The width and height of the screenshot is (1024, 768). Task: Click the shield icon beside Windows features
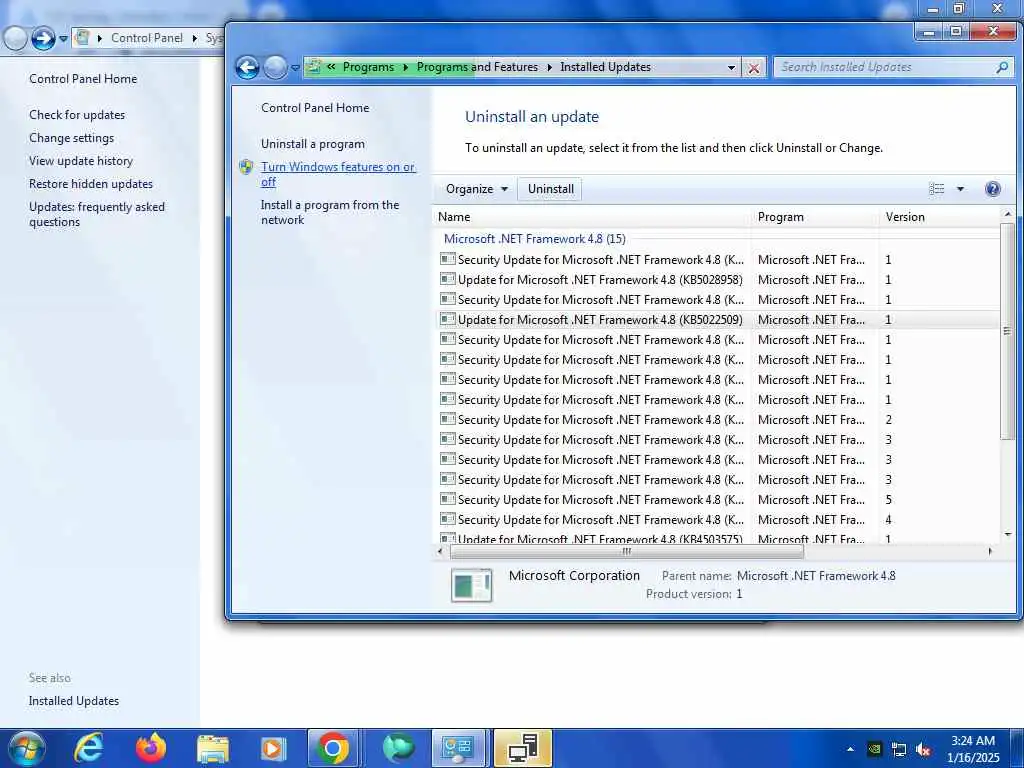[x=246, y=167]
